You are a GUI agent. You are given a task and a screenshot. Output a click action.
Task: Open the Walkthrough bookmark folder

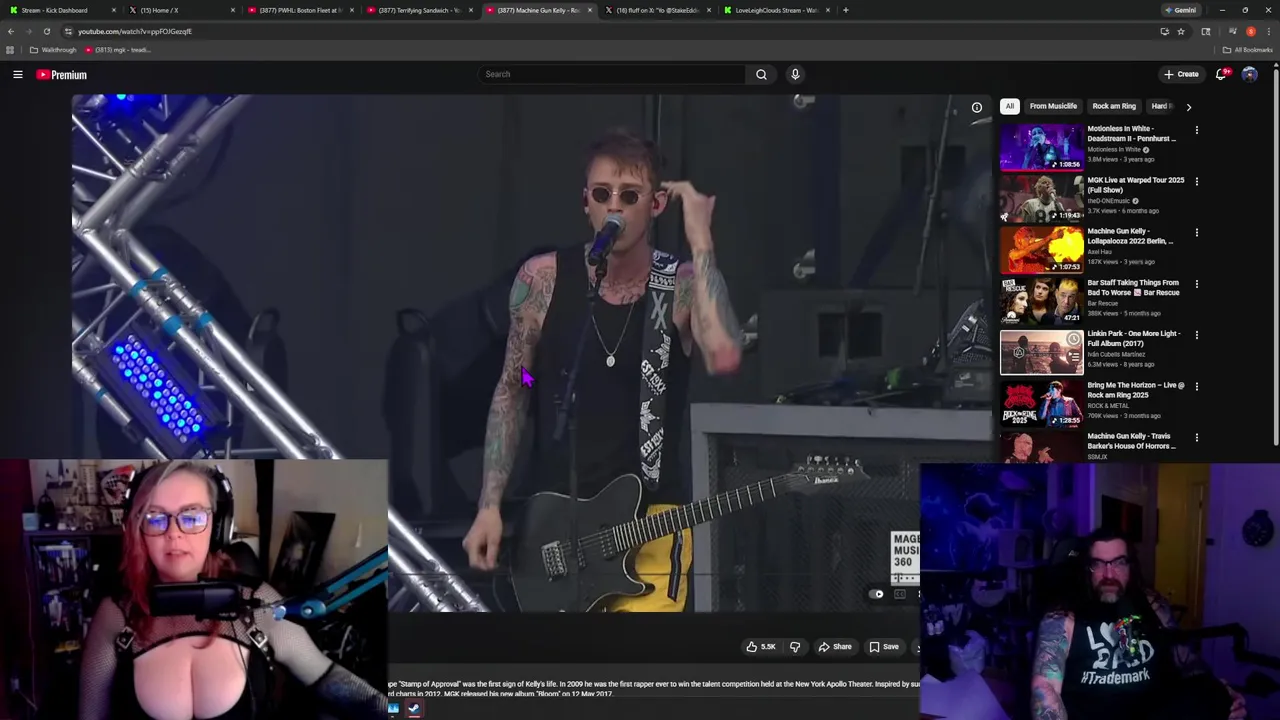tap(53, 50)
